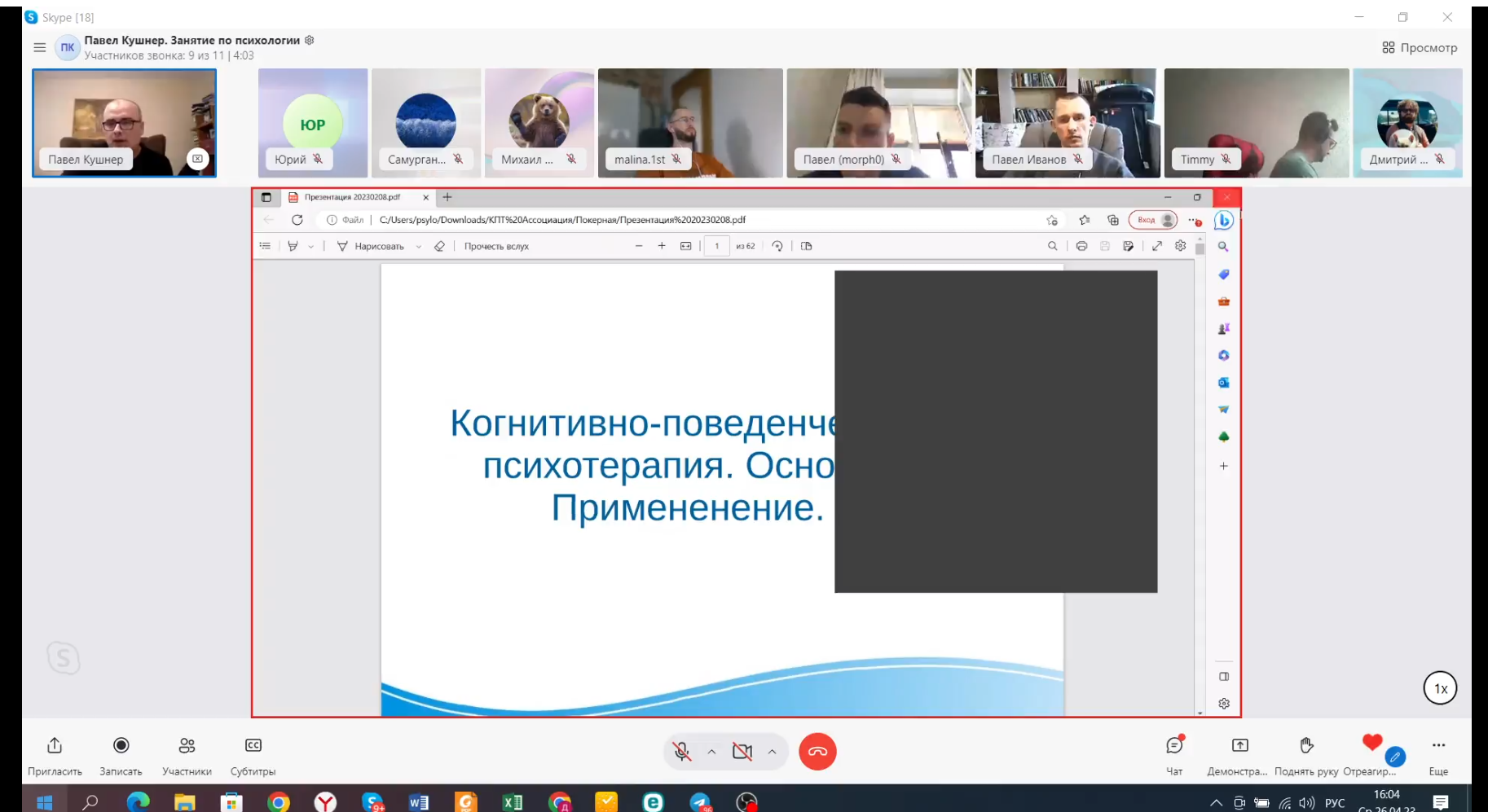This screenshot has width=1488, height=812.
Task: Open tab actions menu in shared Edge
Action: click(266, 197)
